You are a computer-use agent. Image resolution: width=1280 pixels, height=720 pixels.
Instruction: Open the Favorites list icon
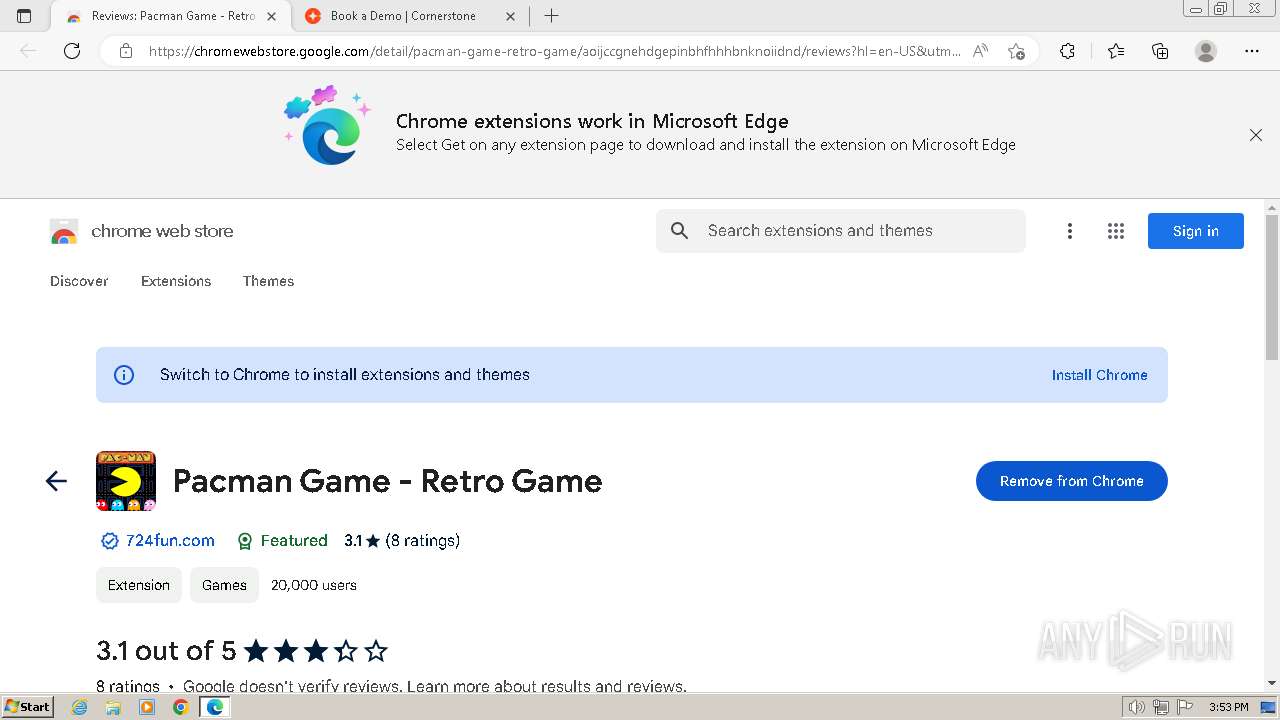pos(1116,51)
